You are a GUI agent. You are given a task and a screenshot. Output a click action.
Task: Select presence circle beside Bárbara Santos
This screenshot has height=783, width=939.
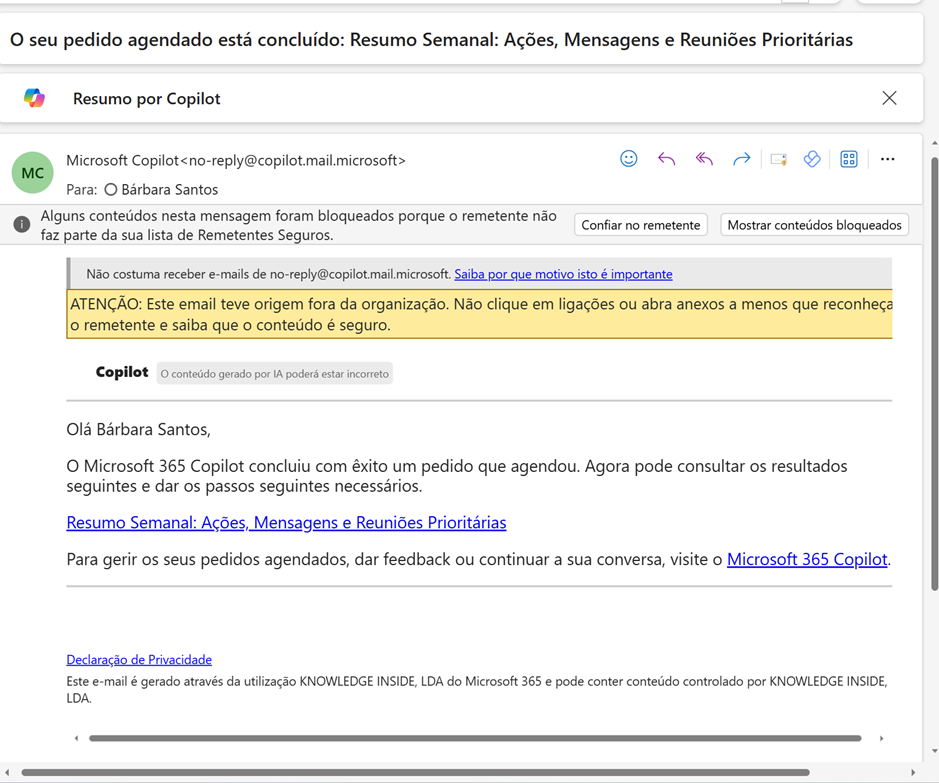tap(111, 190)
